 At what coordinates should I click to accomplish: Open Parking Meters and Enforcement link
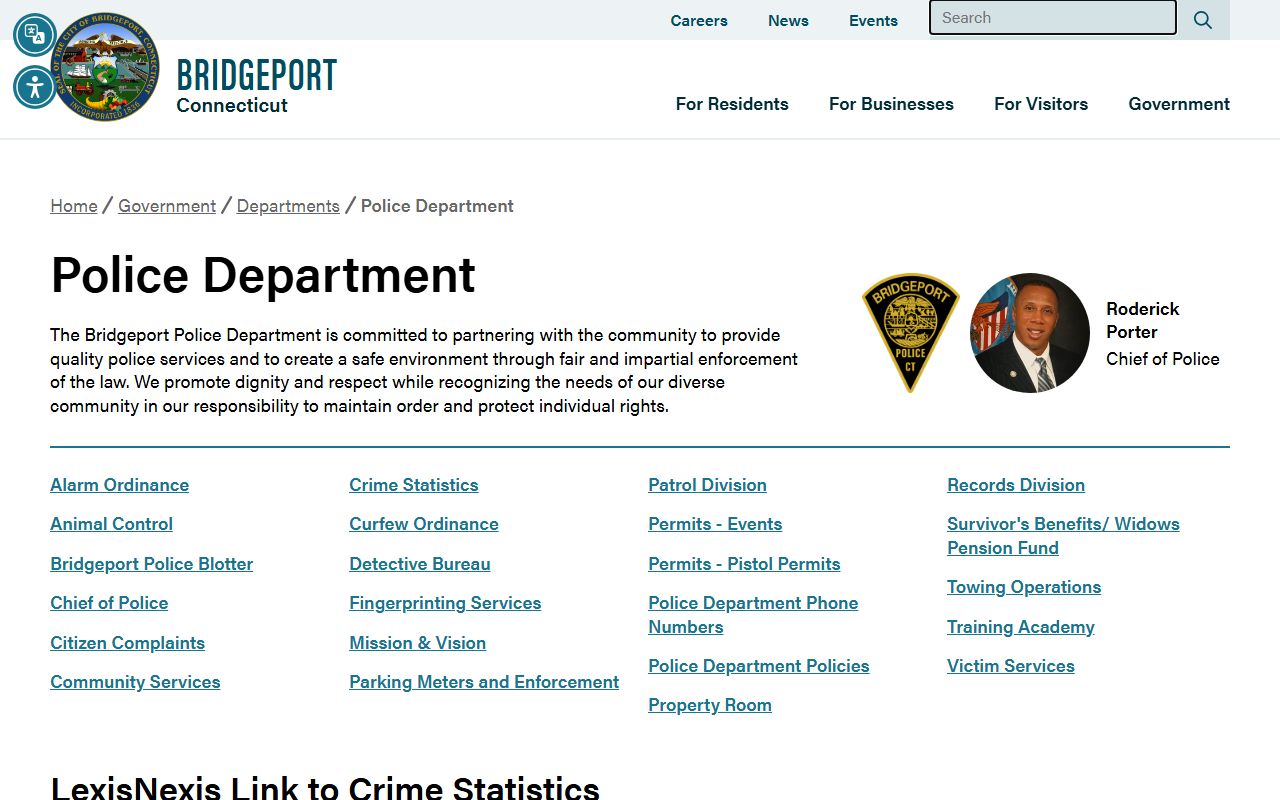[x=483, y=682]
